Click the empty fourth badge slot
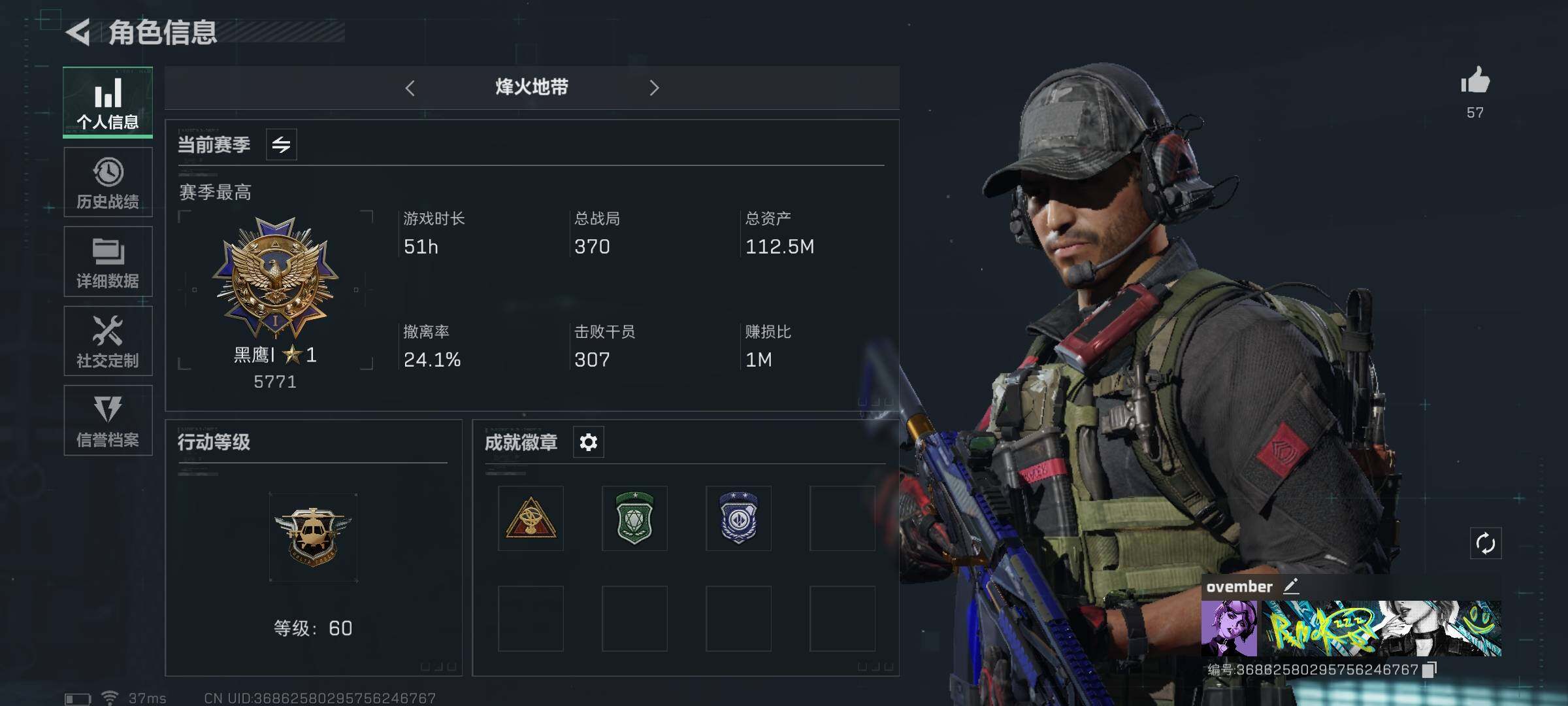Viewport: 1568px width, 706px height. point(842,518)
